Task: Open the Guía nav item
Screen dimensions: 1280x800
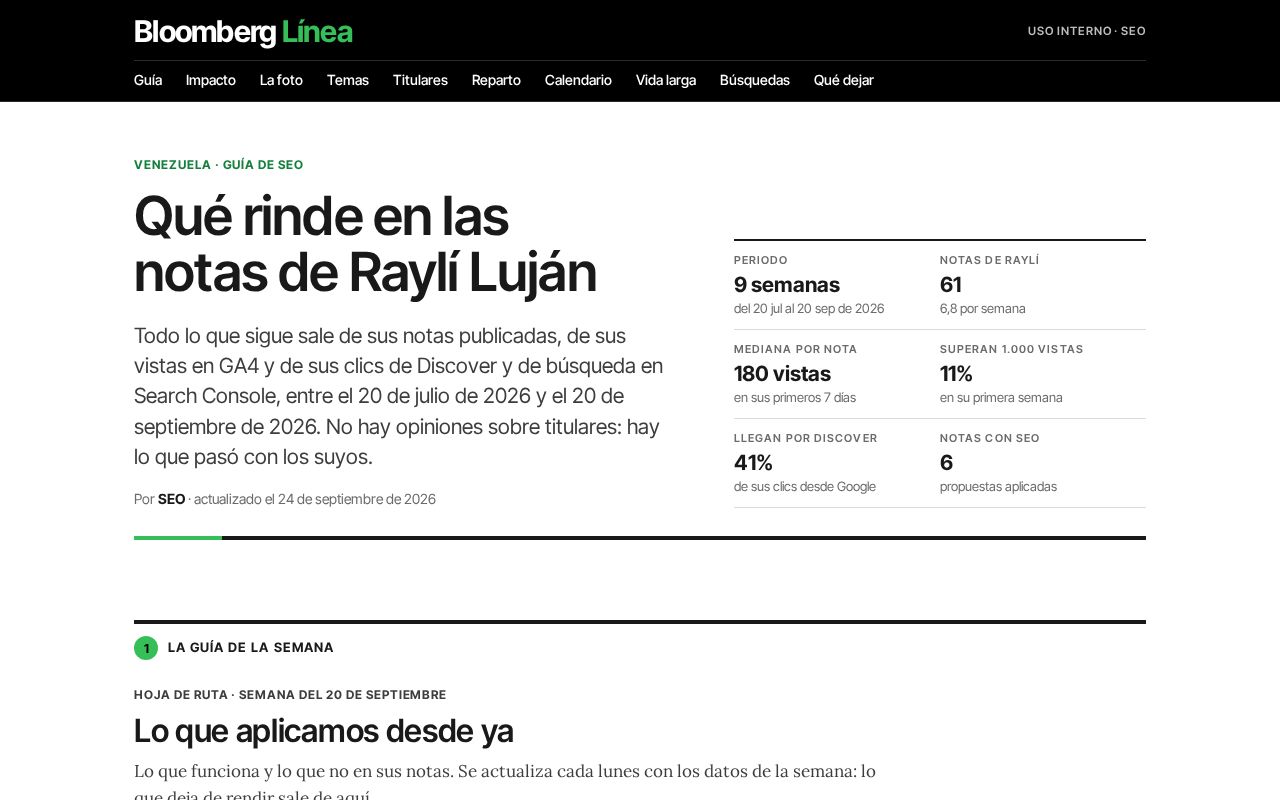Action: [x=148, y=80]
